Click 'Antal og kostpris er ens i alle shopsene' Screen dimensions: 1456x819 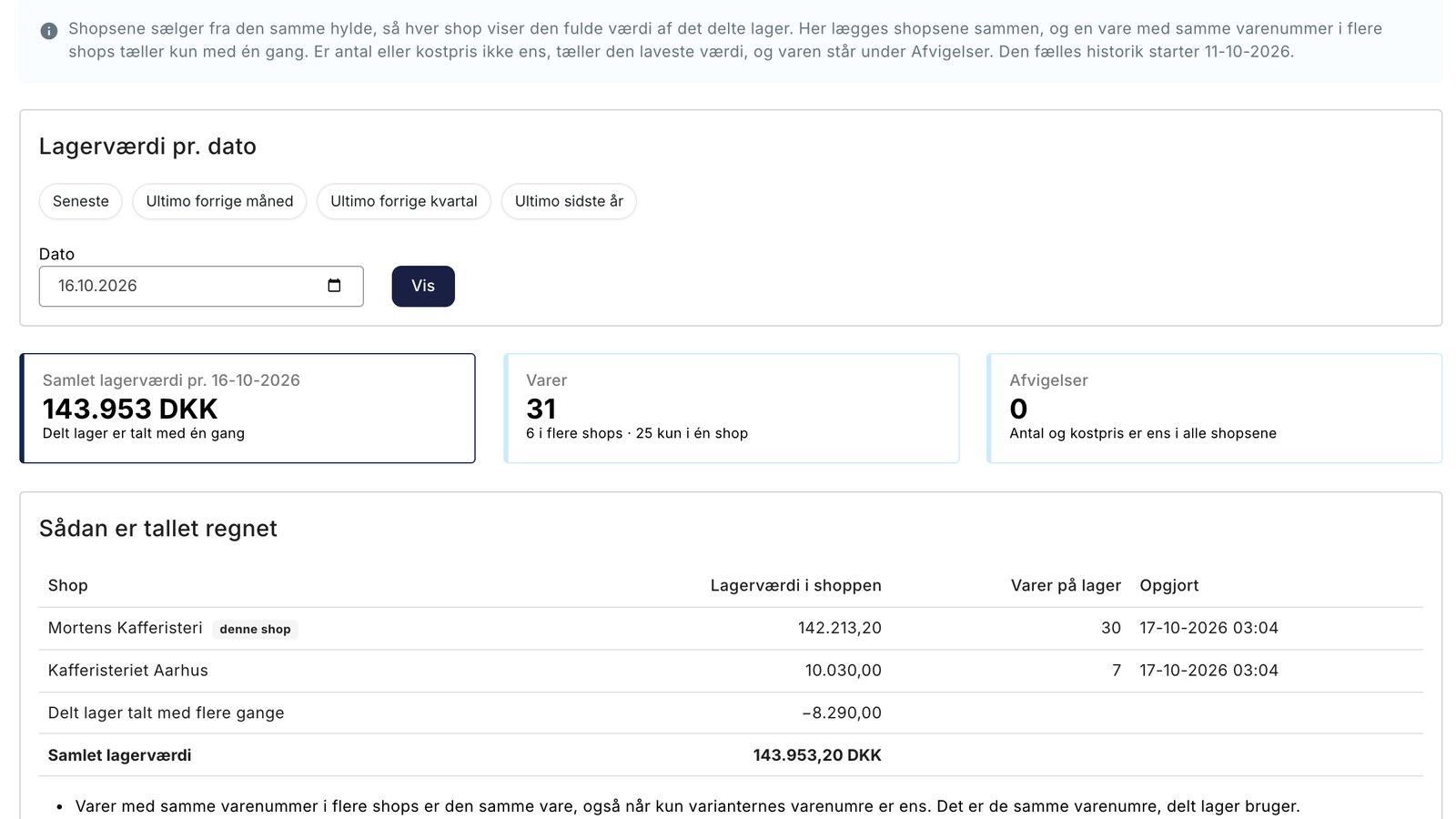1143,433
